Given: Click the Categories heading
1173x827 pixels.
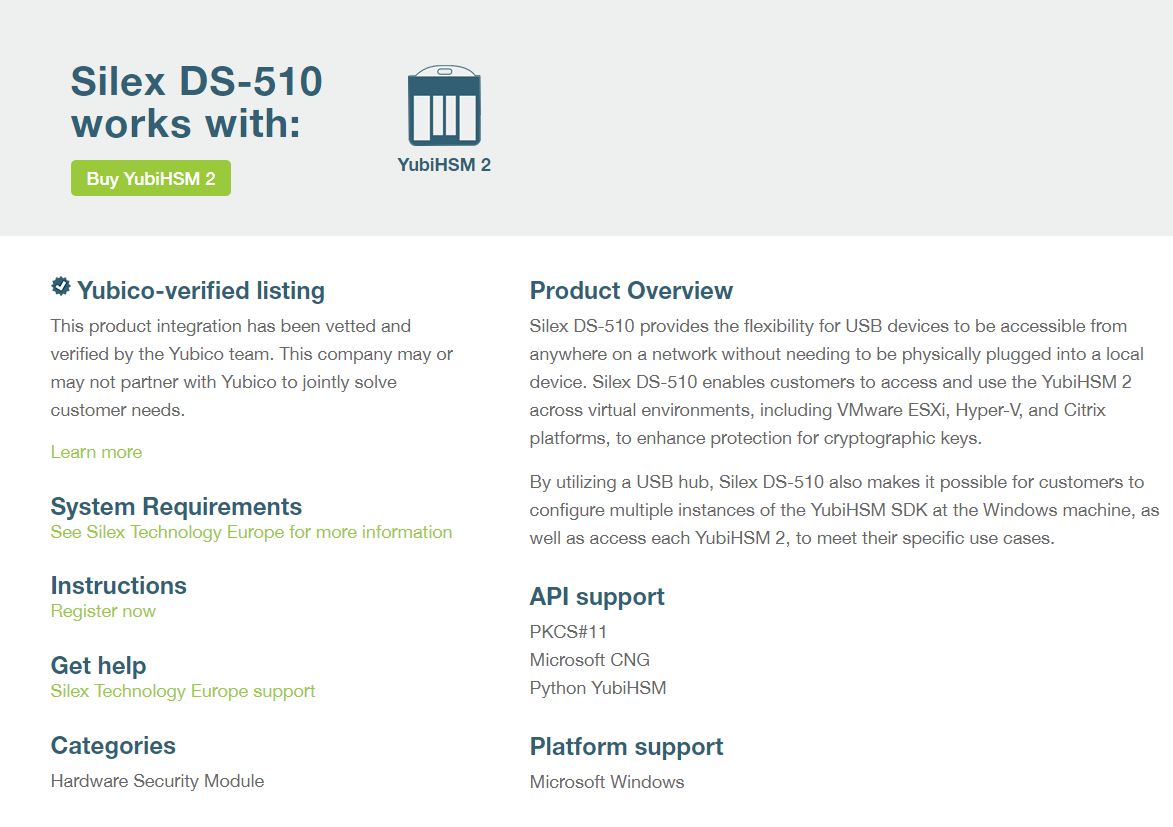Looking at the screenshot, I should coord(113,746).
